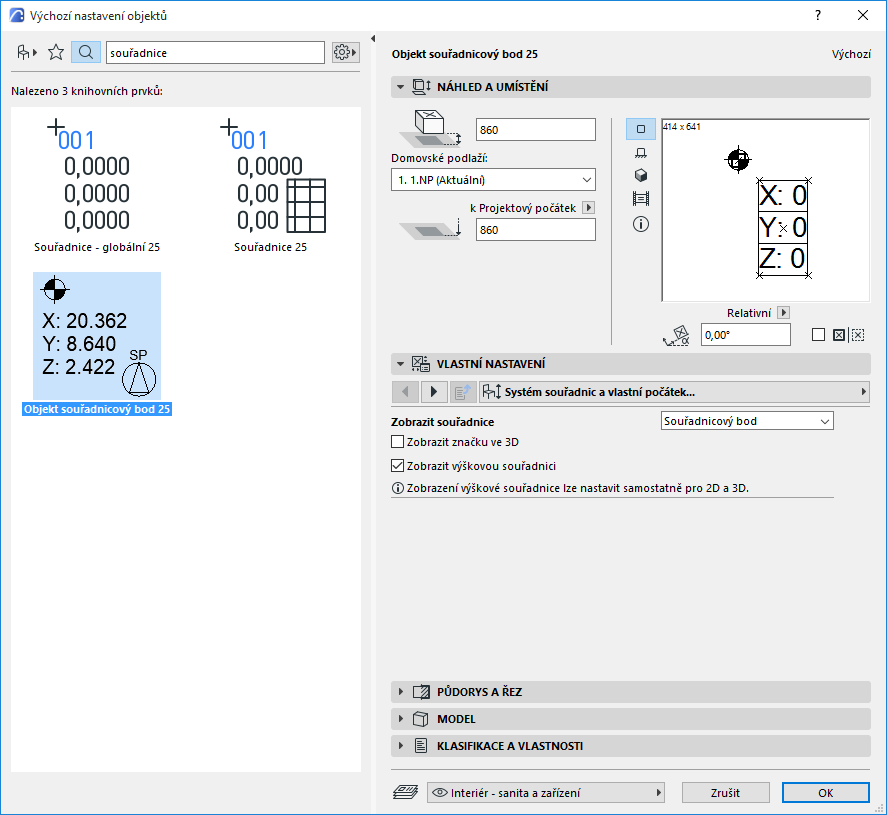
Task: Expand KLASIFIKACE A VLASTNOSTI panel
Action: (x=401, y=745)
